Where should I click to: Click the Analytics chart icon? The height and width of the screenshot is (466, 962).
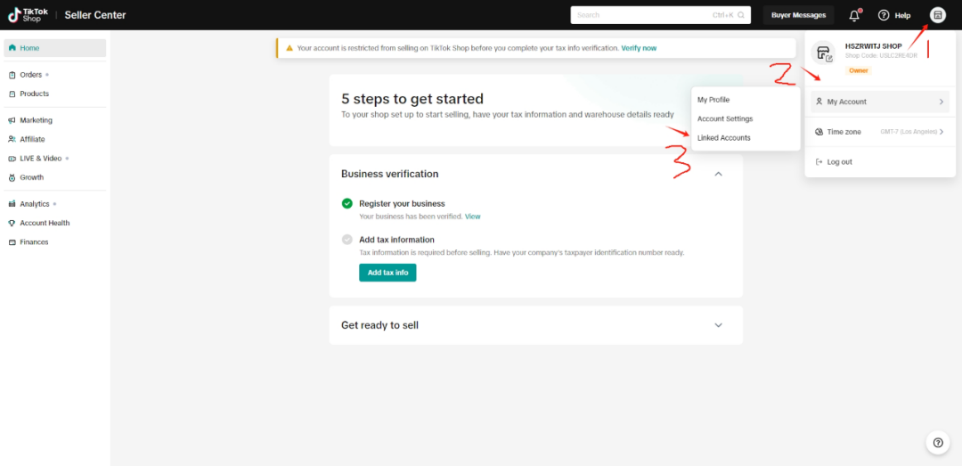(12, 204)
